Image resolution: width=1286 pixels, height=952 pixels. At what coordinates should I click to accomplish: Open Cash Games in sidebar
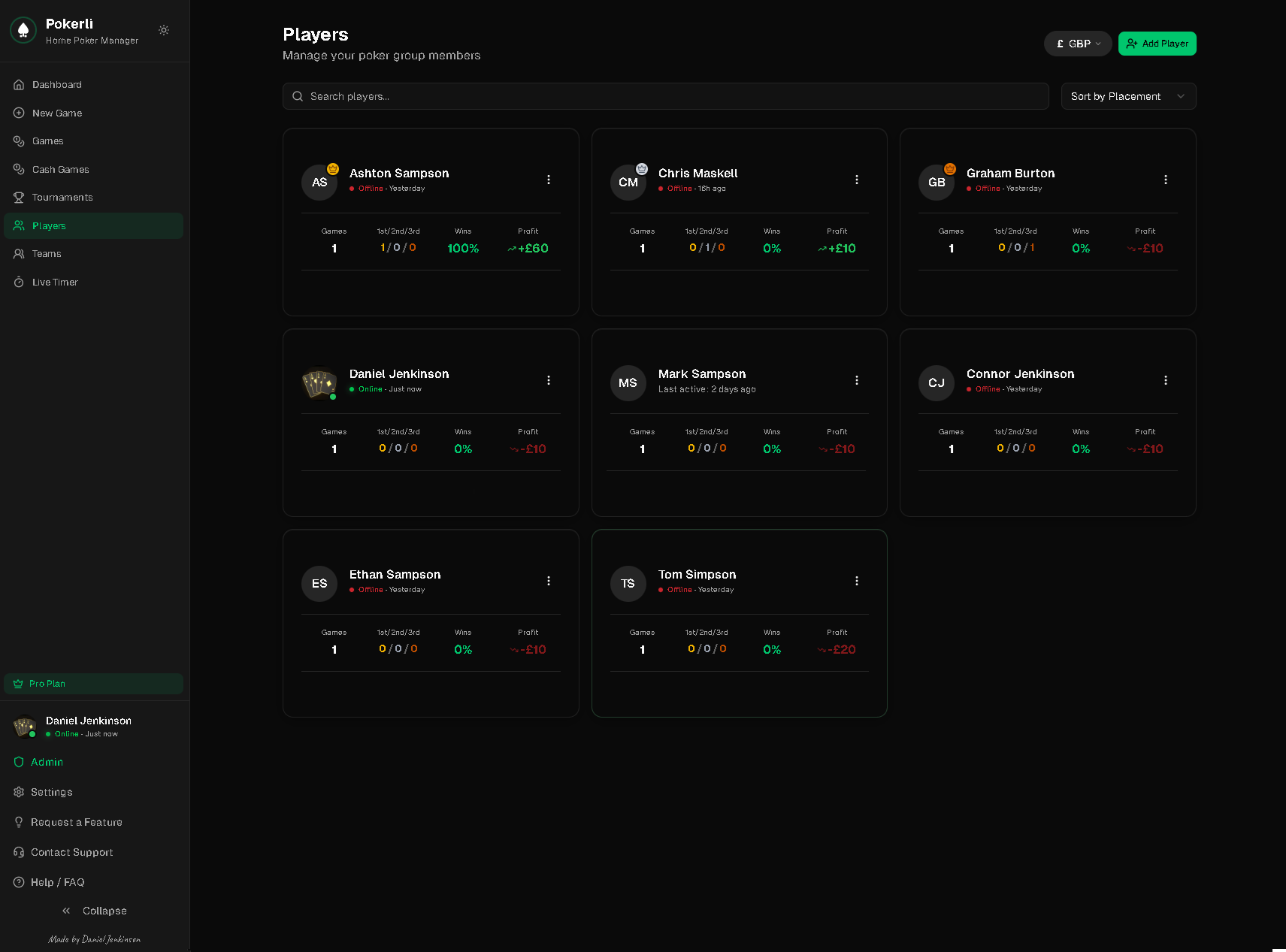point(60,170)
